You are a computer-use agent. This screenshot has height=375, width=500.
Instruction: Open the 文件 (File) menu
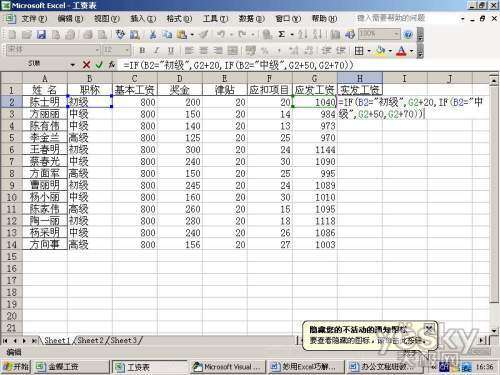click(34, 19)
